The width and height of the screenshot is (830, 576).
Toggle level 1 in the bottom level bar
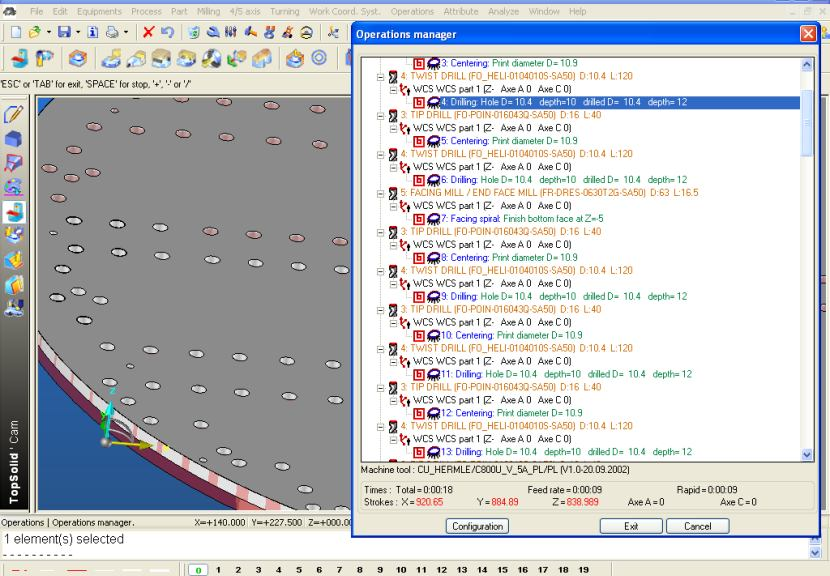[218, 570]
